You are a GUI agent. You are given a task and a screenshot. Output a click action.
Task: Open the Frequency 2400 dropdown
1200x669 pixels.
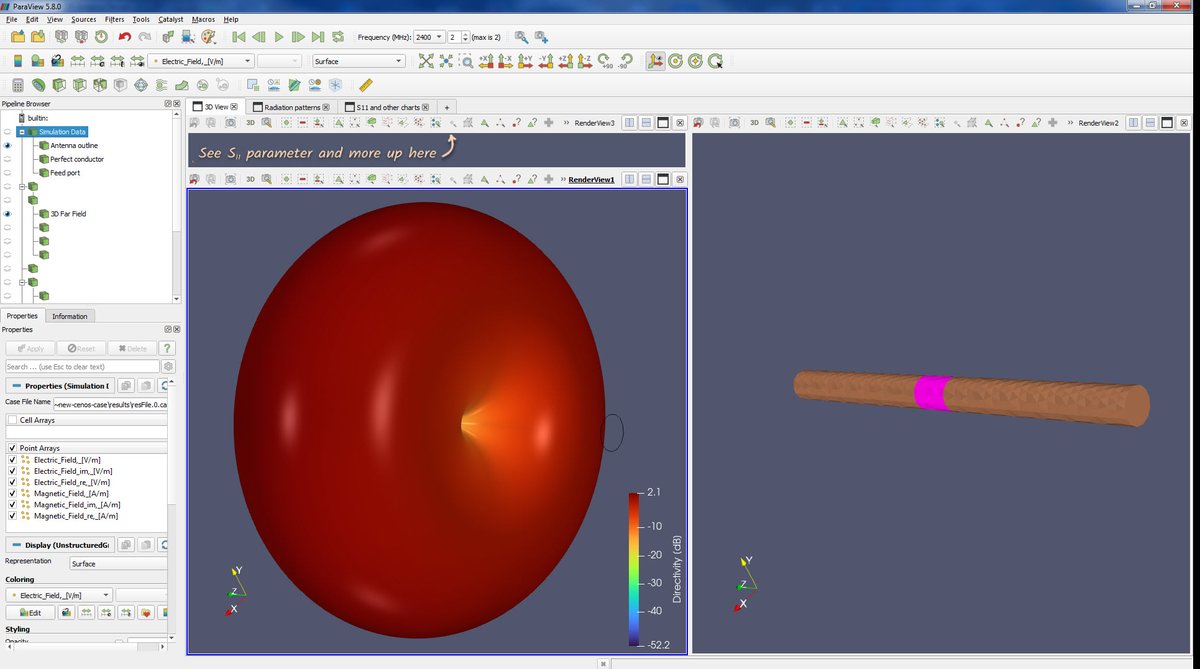430,37
